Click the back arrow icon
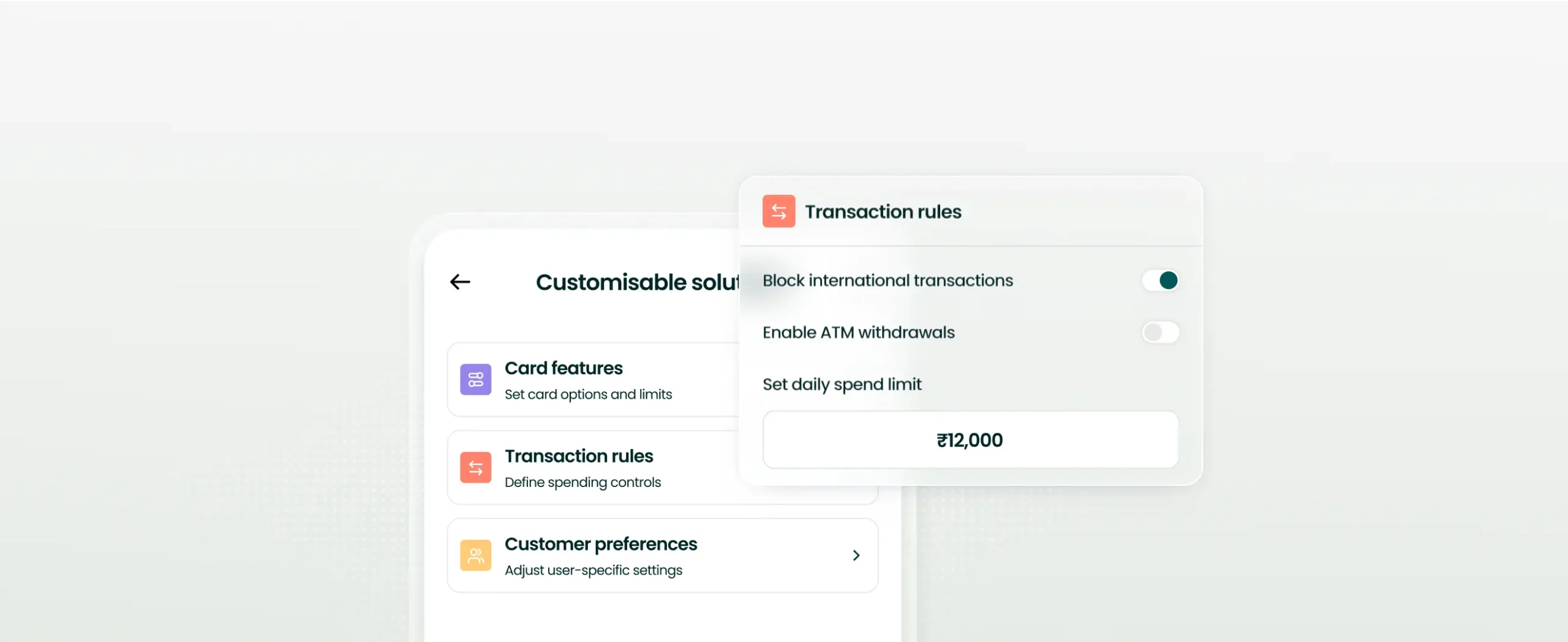The image size is (1568, 642). point(460,281)
